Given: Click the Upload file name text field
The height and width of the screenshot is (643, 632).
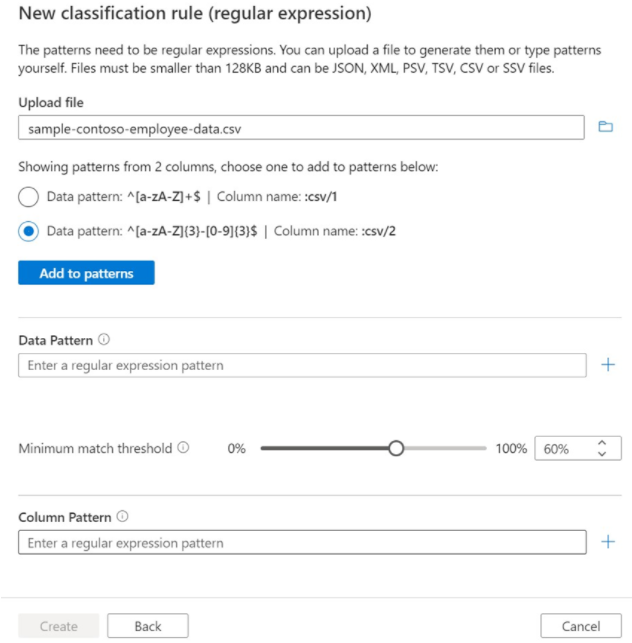Looking at the screenshot, I should click(300, 128).
